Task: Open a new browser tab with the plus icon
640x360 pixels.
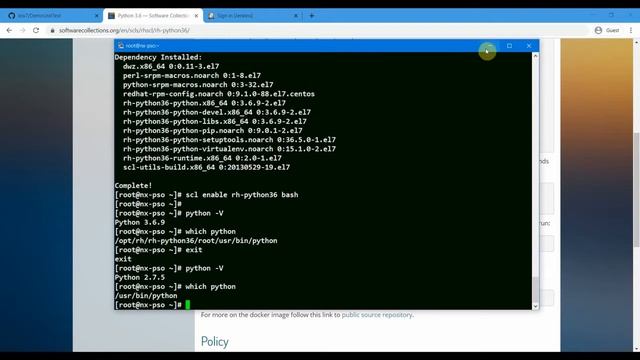Action: [x=312, y=16]
